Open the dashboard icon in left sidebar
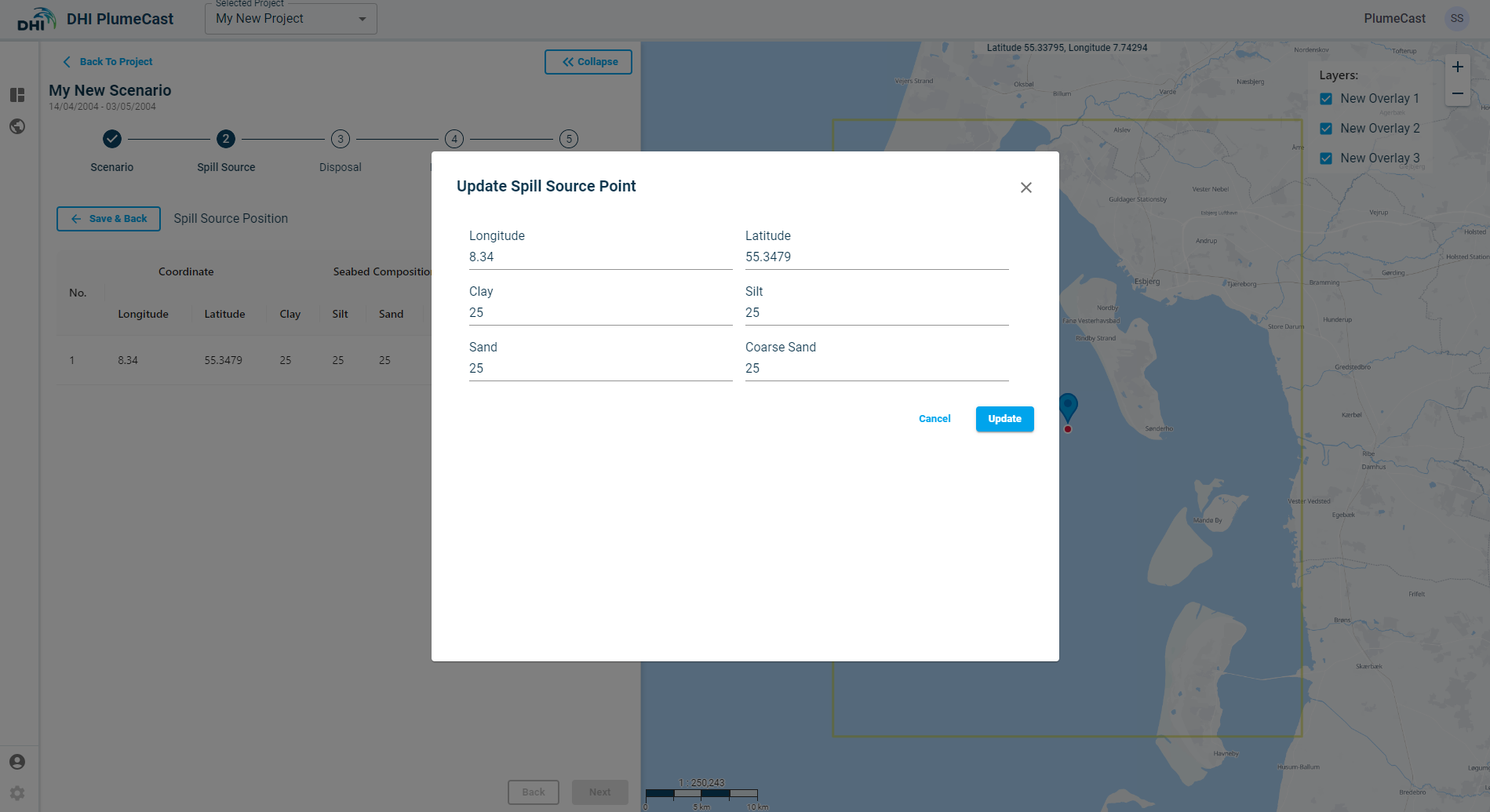Image resolution: width=1490 pixels, height=812 pixels. point(17,95)
